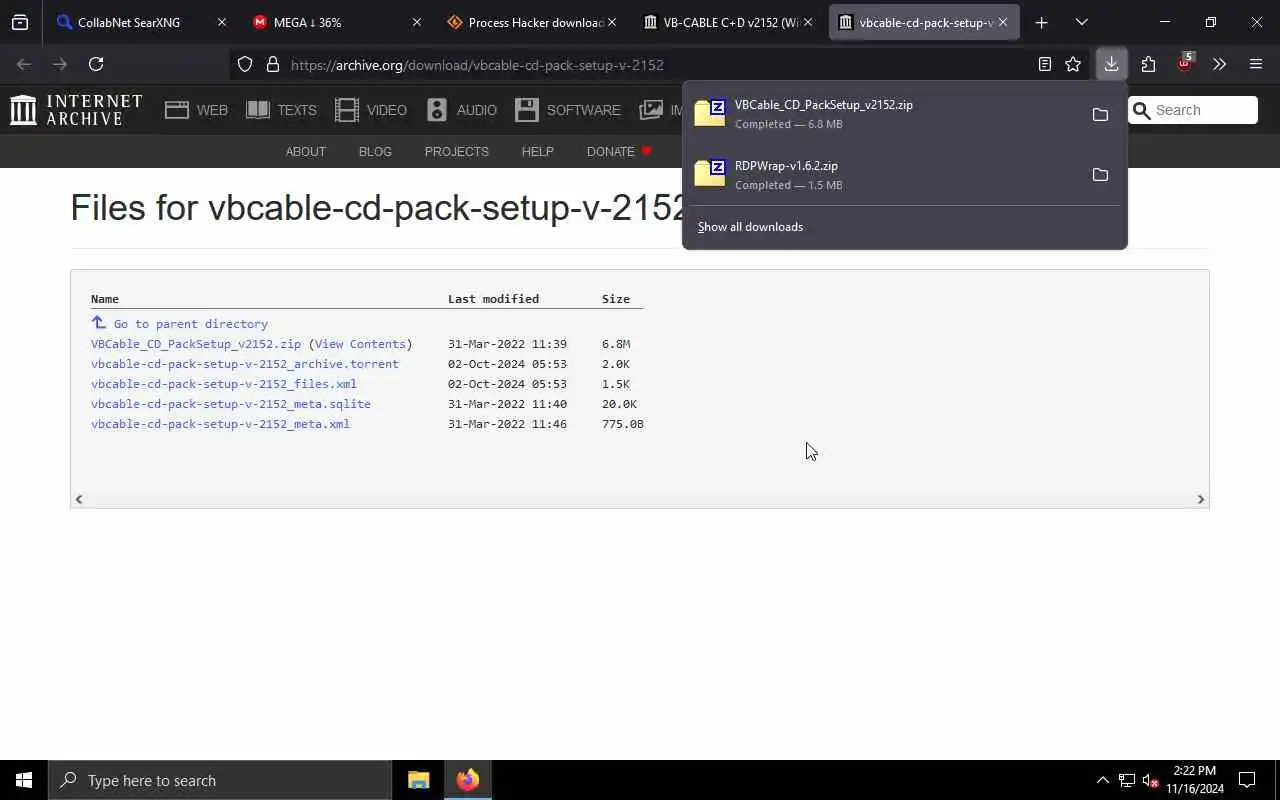Click the BLOG link
This screenshot has height=800, width=1280.
(375, 151)
